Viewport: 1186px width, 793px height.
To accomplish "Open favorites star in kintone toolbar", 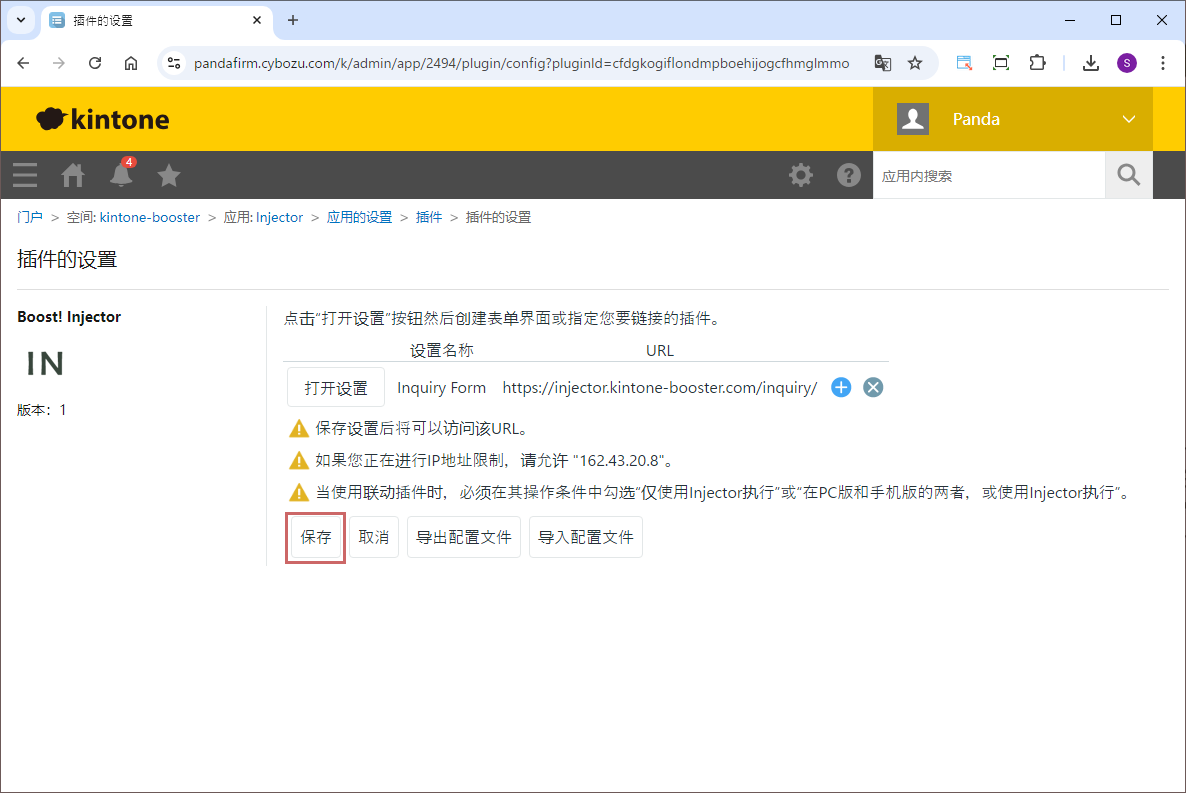I will pos(169,175).
